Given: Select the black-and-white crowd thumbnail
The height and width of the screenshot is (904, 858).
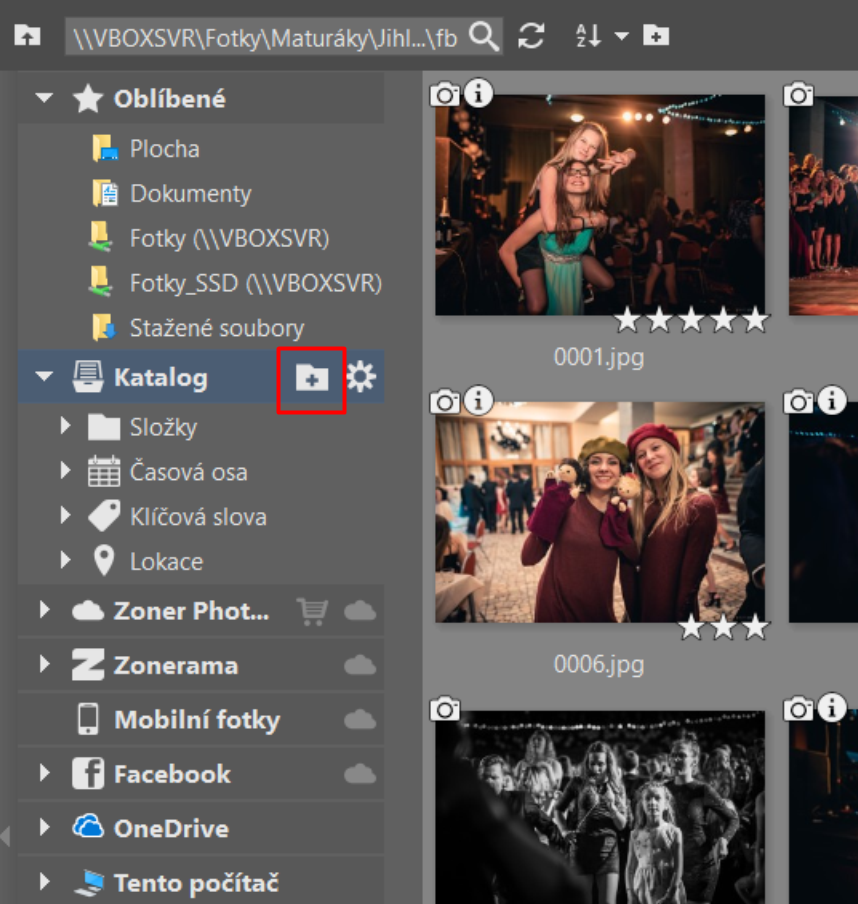Looking at the screenshot, I should coord(600,807).
